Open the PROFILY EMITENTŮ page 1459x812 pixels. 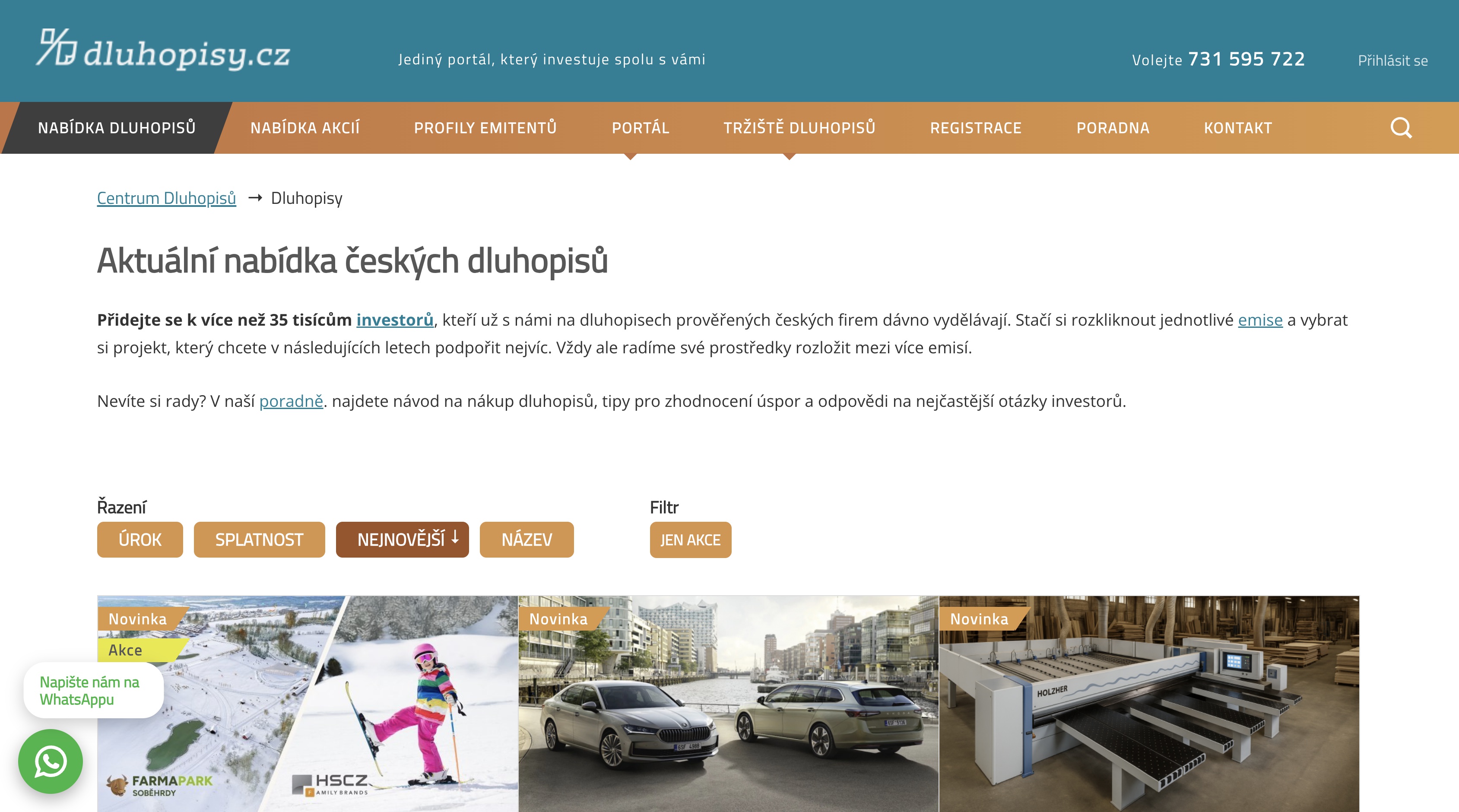tap(486, 127)
